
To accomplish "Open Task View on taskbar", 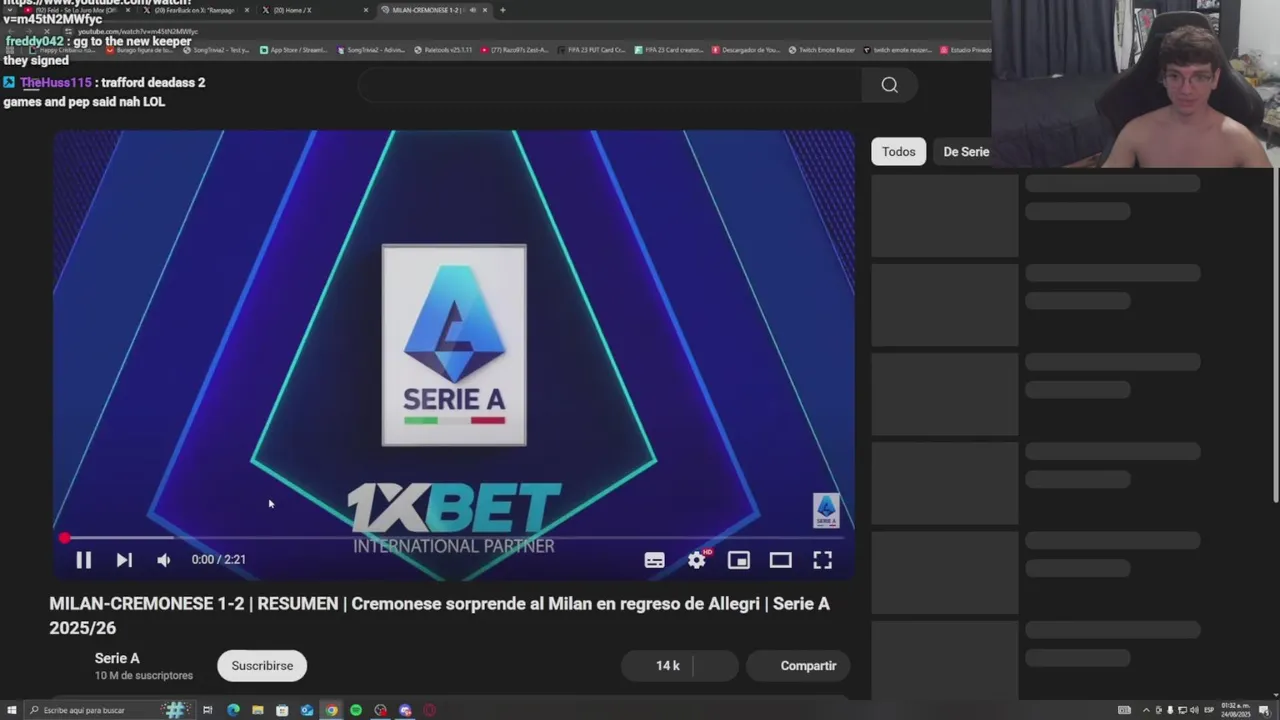I will coord(208,710).
